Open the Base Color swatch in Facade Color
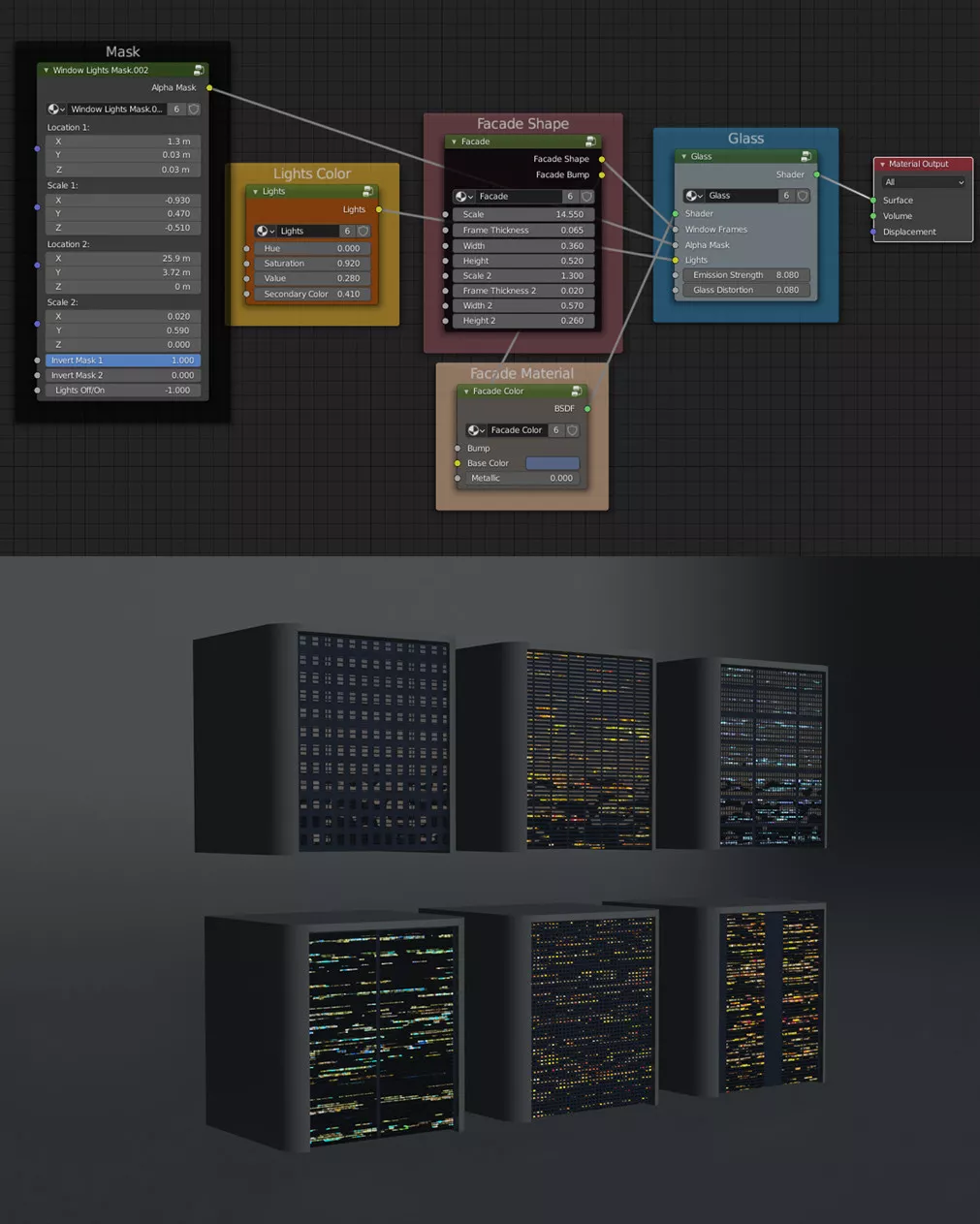The height and width of the screenshot is (1224, 980). tap(552, 463)
